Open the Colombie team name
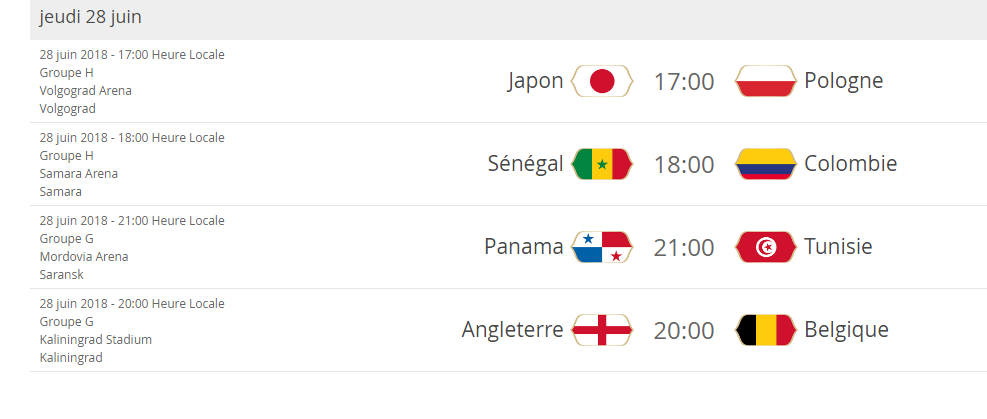This screenshot has height=419, width=987. tap(850, 164)
